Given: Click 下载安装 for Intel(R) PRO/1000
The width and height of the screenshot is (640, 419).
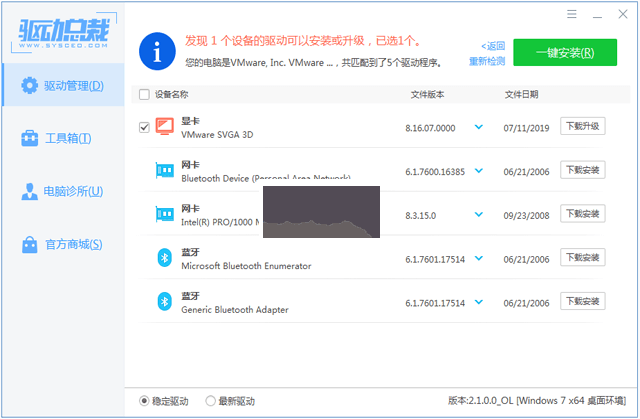Looking at the screenshot, I should tap(582, 213).
